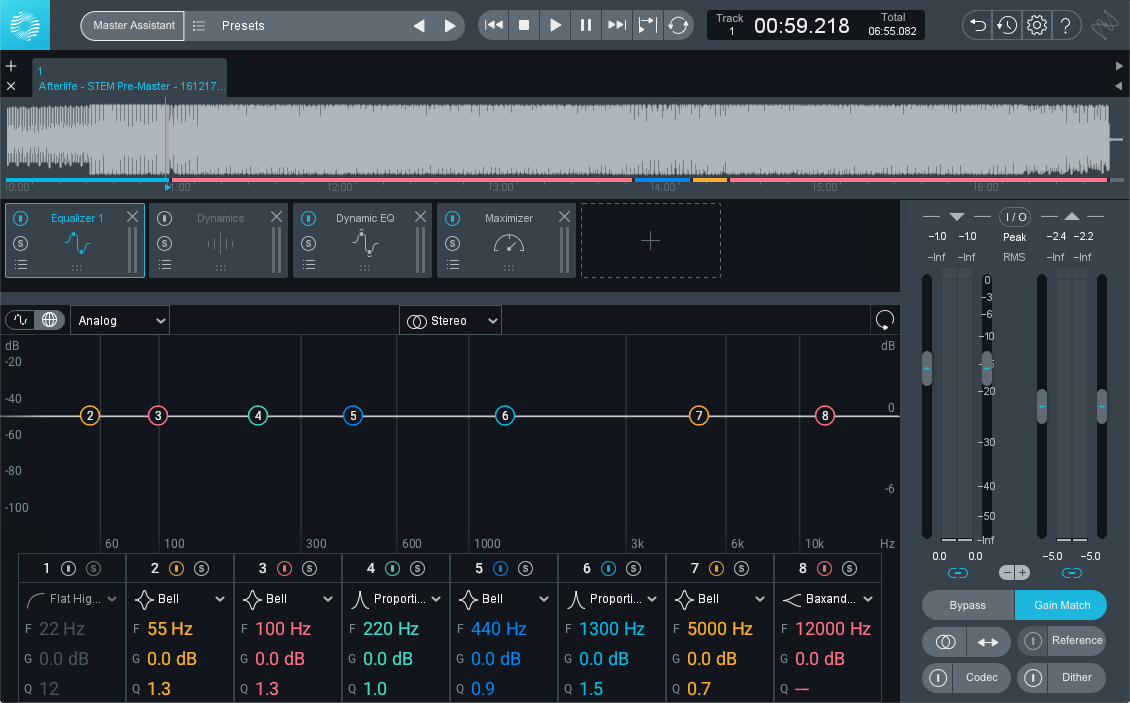1130x703 pixels.
Task: Link the output gain faders
Action: coord(1072,573)
